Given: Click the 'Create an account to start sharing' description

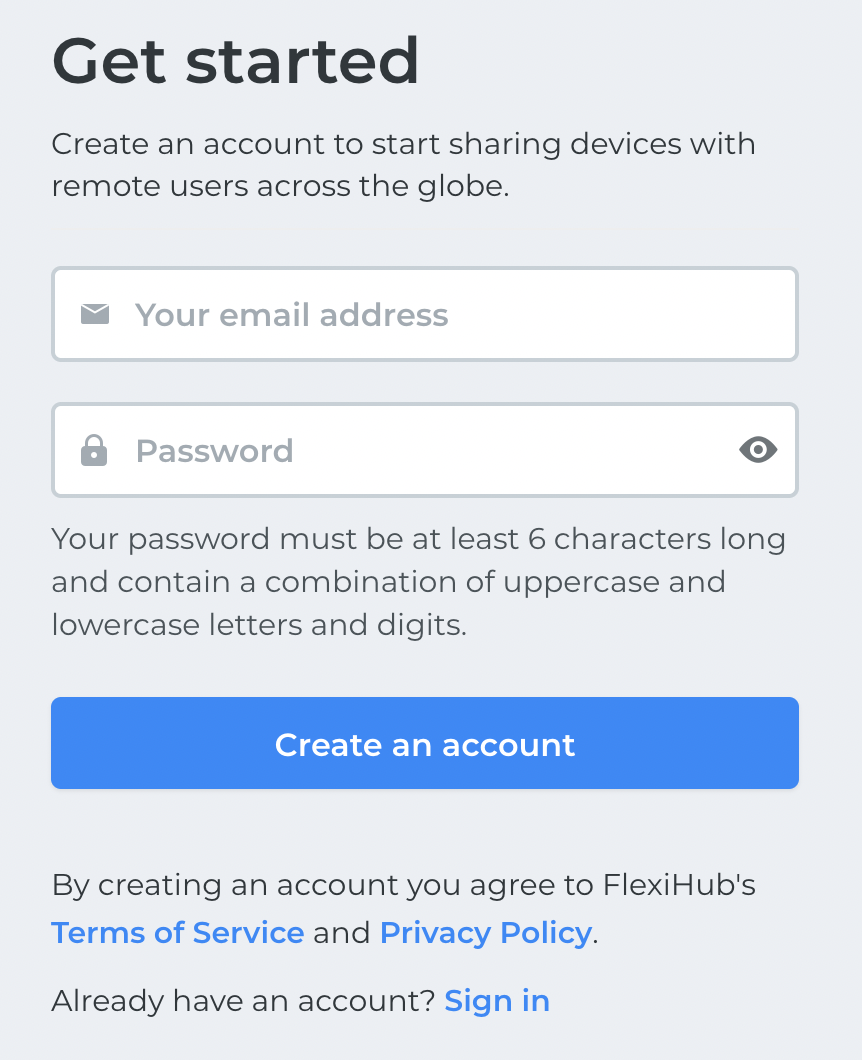Looking at the screenshot, I should tap(403, 144).
